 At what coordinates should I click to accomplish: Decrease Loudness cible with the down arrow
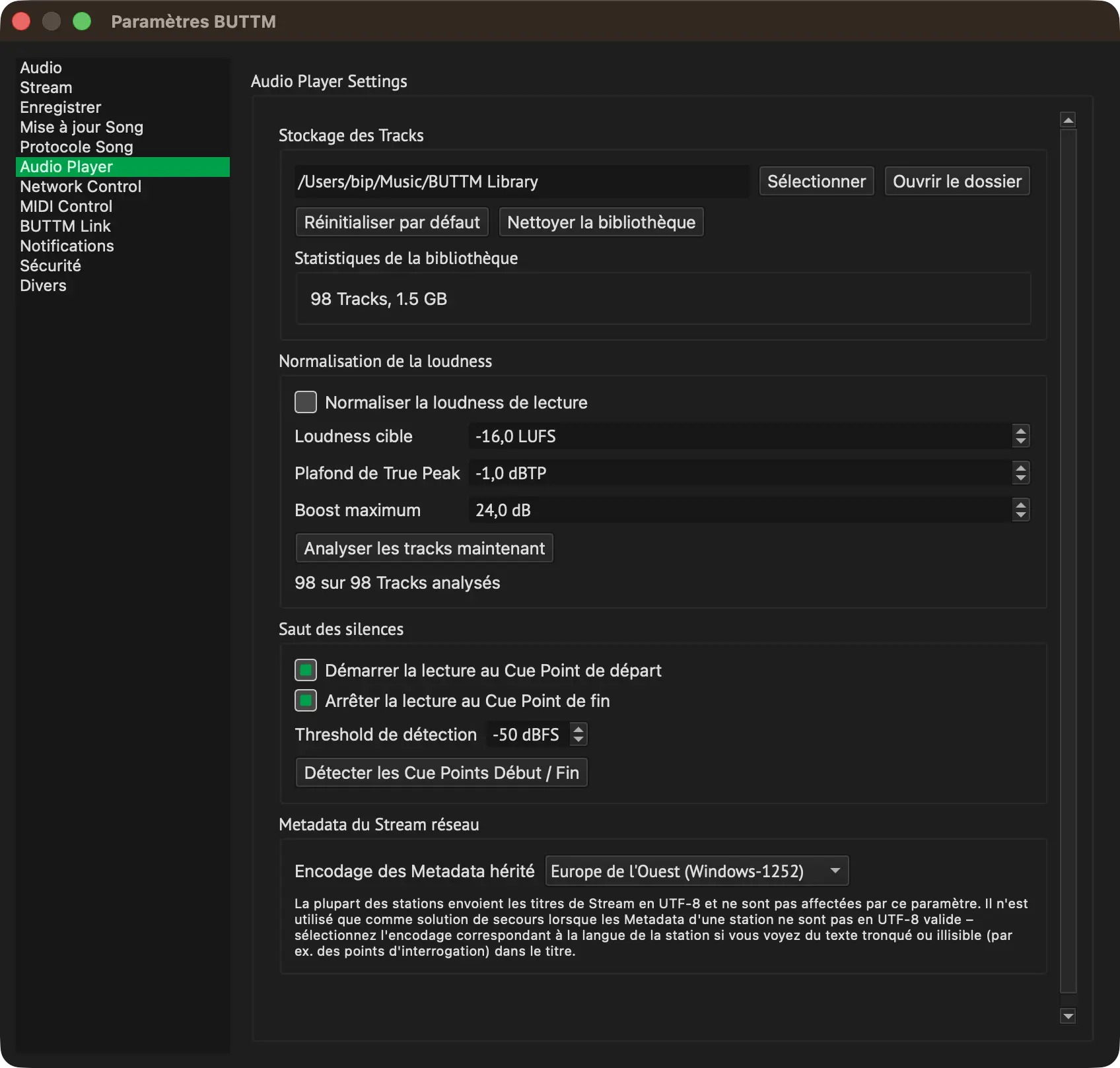pos(1021,442)
